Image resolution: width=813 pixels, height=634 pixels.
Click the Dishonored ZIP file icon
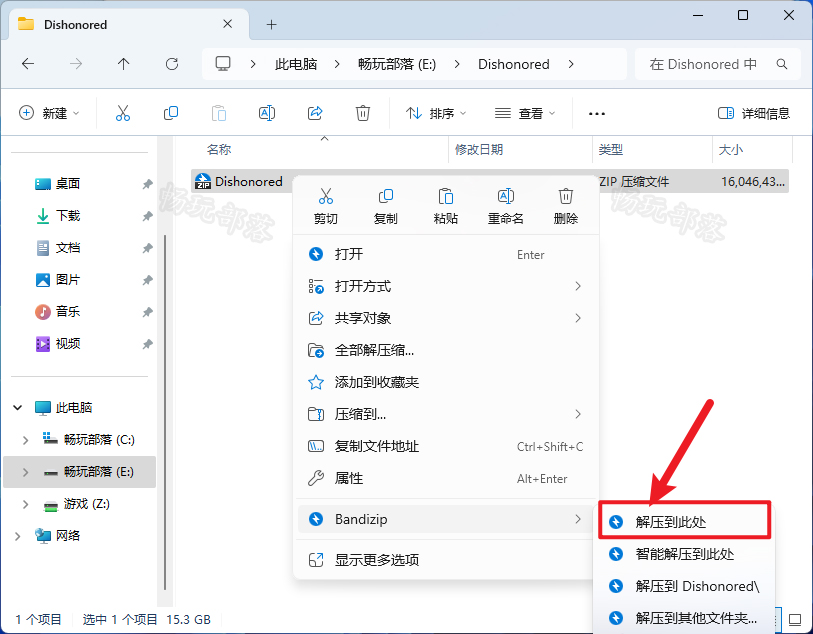(203, 181)
